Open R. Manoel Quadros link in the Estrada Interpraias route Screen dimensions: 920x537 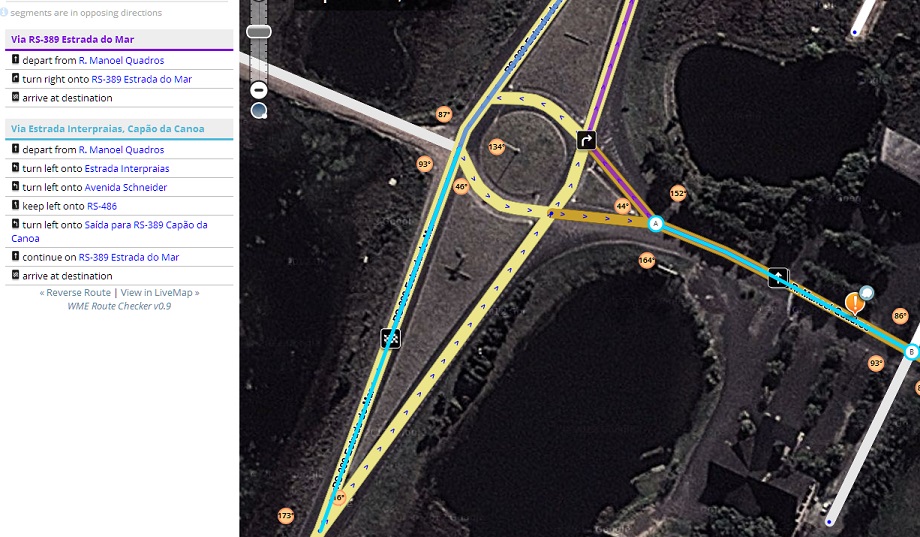tap(121, 150)
